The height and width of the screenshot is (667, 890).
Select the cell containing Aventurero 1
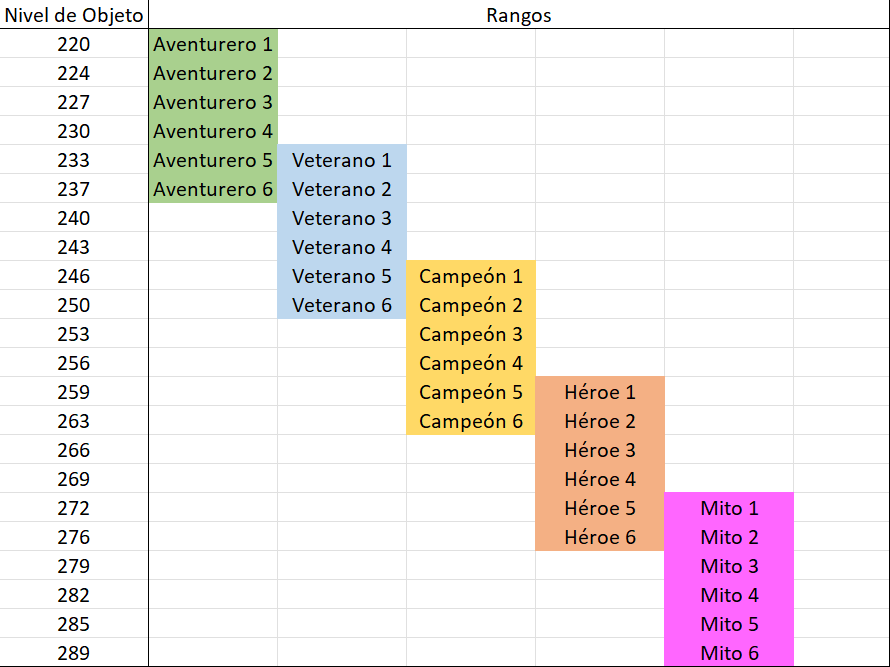pyautogui.click(x=213, y=44)
